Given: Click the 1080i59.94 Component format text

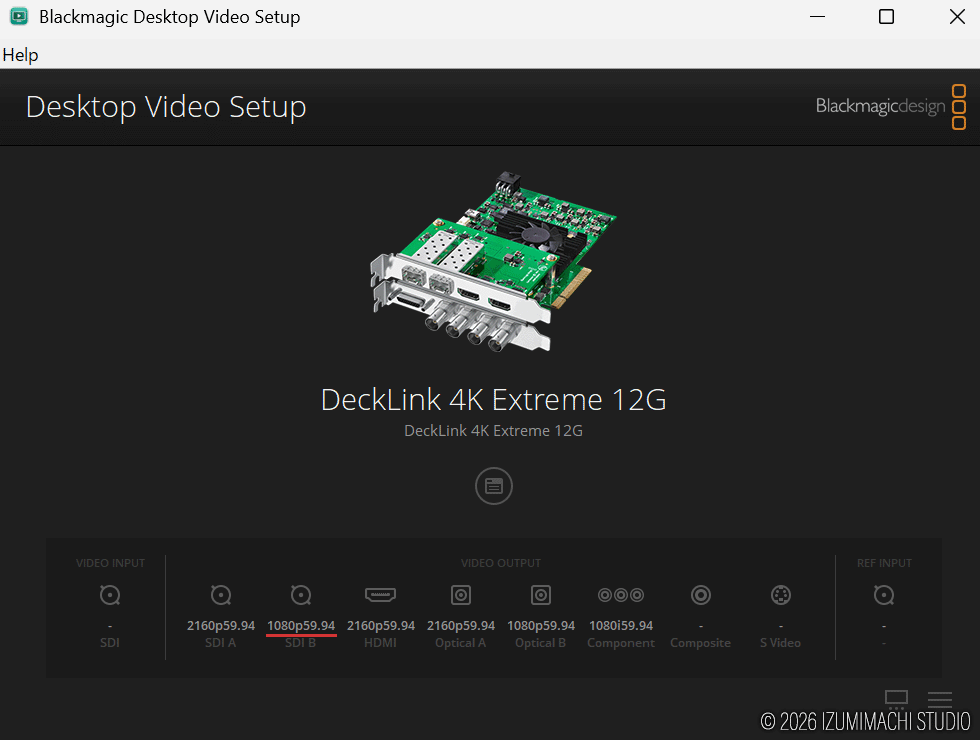Looking at the screenshot, I should tap(621, 626).
